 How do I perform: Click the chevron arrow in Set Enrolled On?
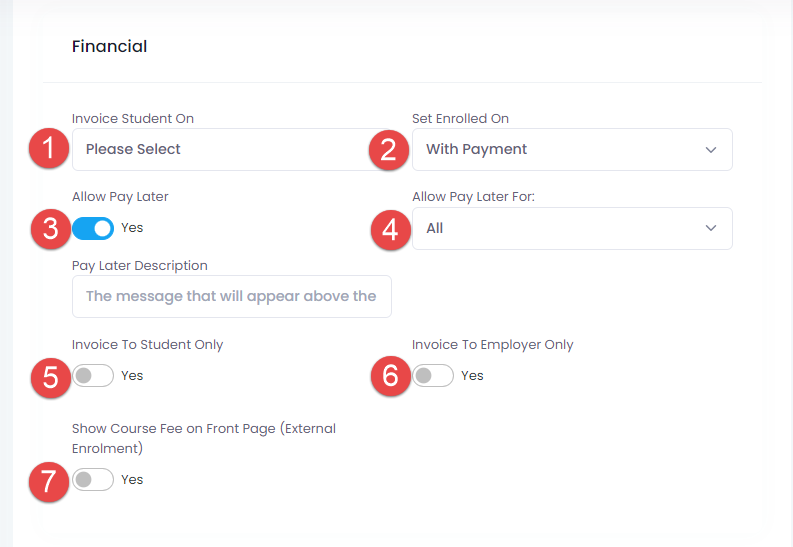pyautogui.click(x=711, y=150)
